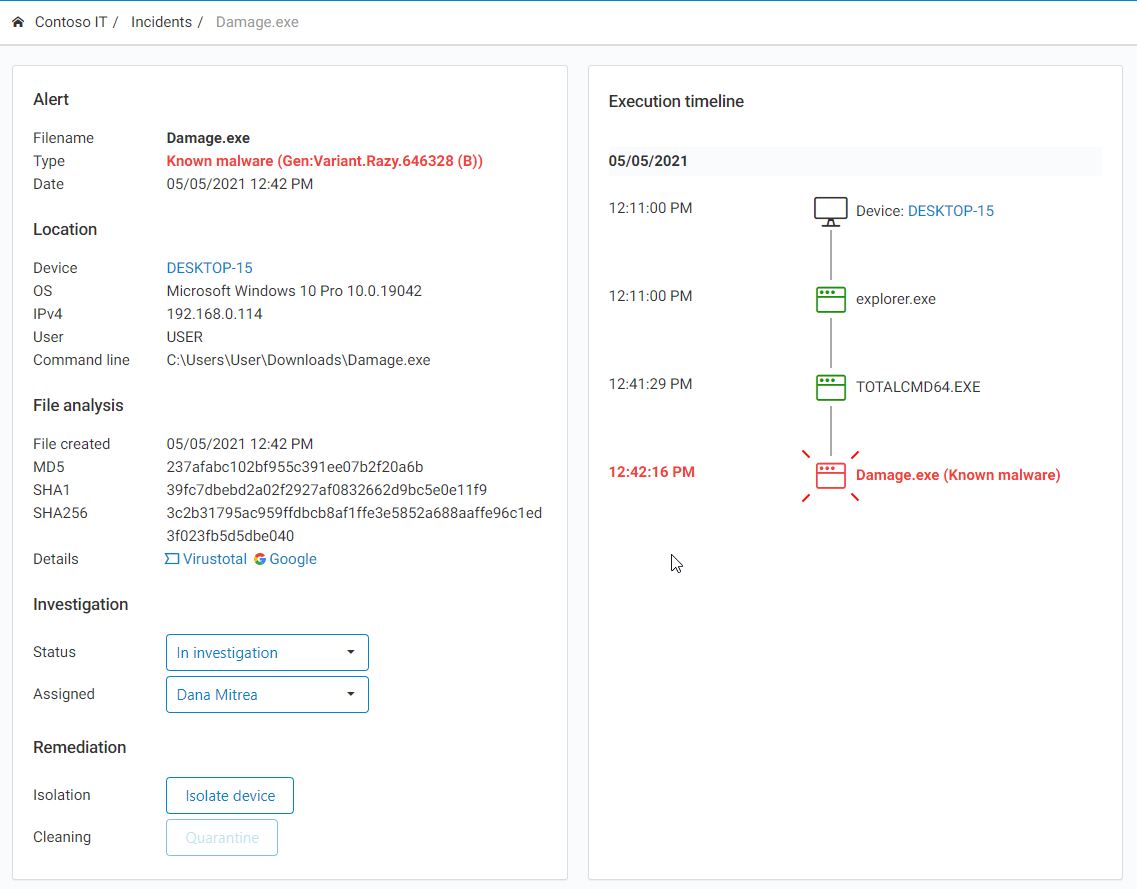This screenshot has height=889, width=1137.
Task: Click the TOTALCMD64.EXE process icon
Action: [x=830, y=387]
